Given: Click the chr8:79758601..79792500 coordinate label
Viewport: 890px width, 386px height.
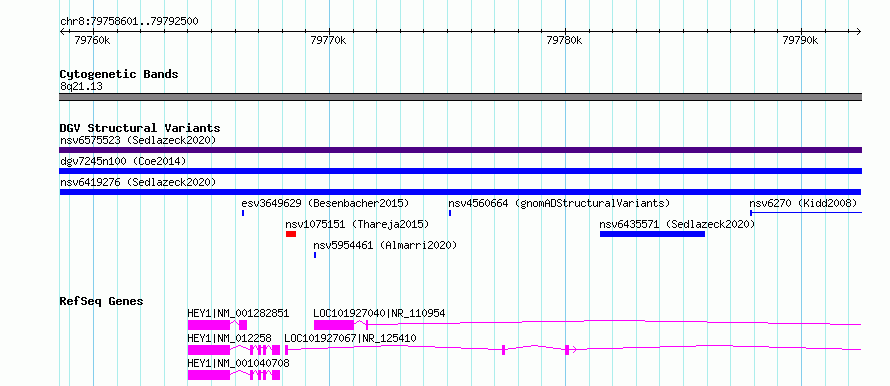Looking at the screenshot, I should (129, 22).
